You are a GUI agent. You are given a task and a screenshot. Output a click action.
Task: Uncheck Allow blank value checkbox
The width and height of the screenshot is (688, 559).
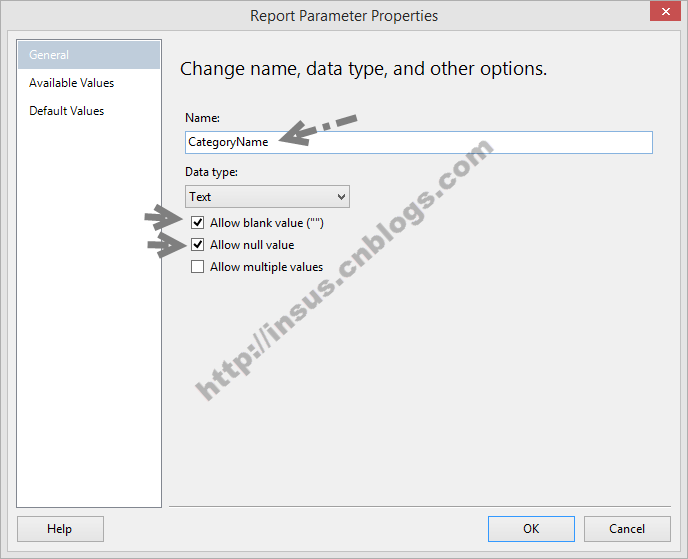point(197,223)
